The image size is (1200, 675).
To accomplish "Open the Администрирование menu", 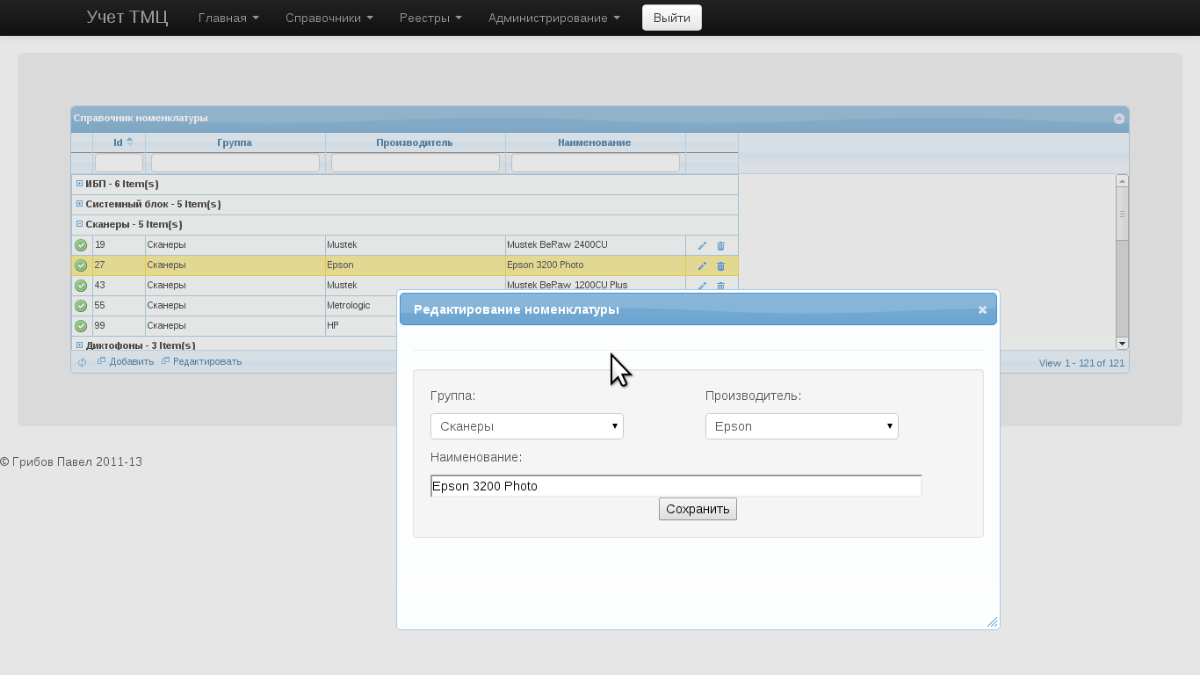I will [554, 18].
